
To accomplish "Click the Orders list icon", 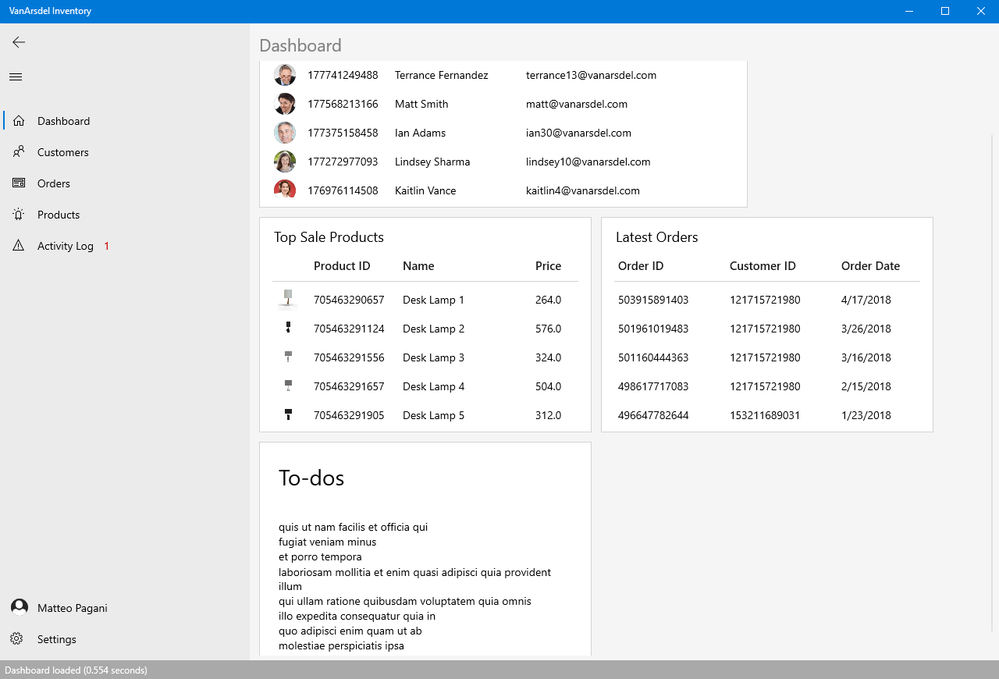I will click(18, 183).
